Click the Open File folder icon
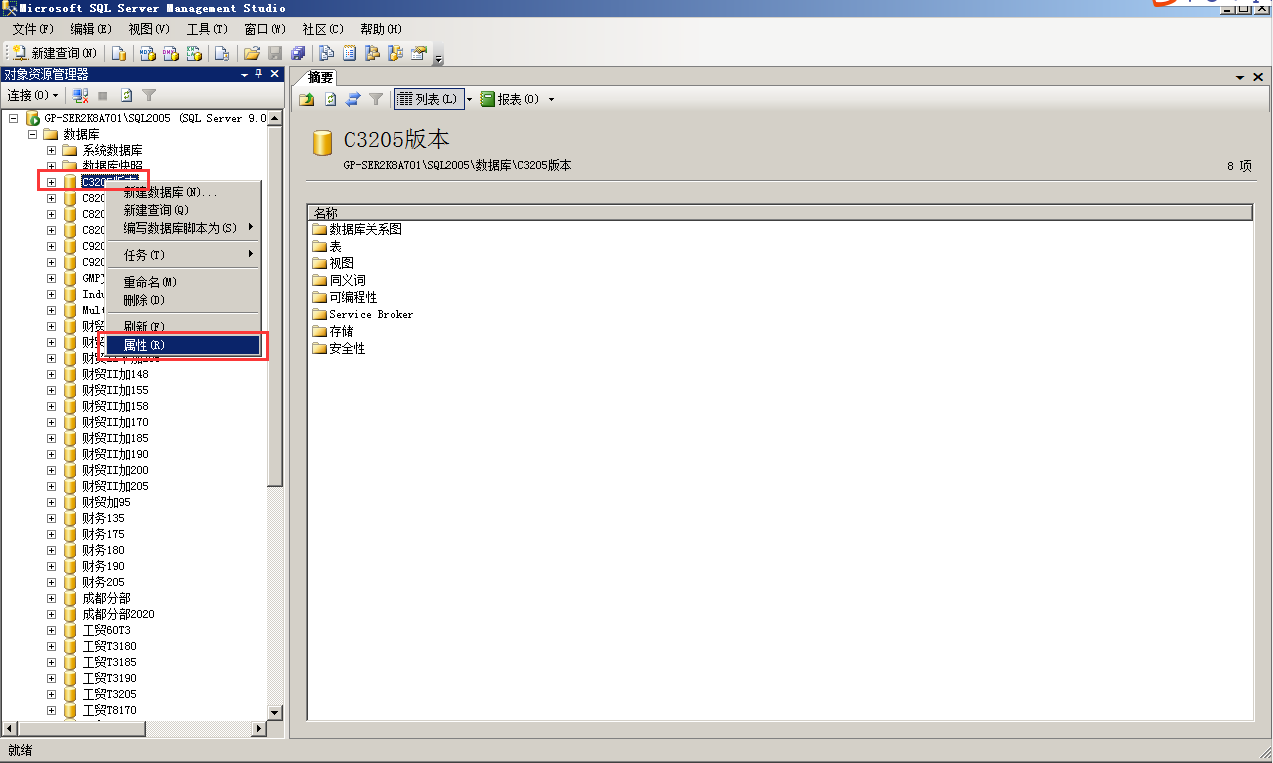Viewport: 1273px width, 763px height. [x=252, y=53]
